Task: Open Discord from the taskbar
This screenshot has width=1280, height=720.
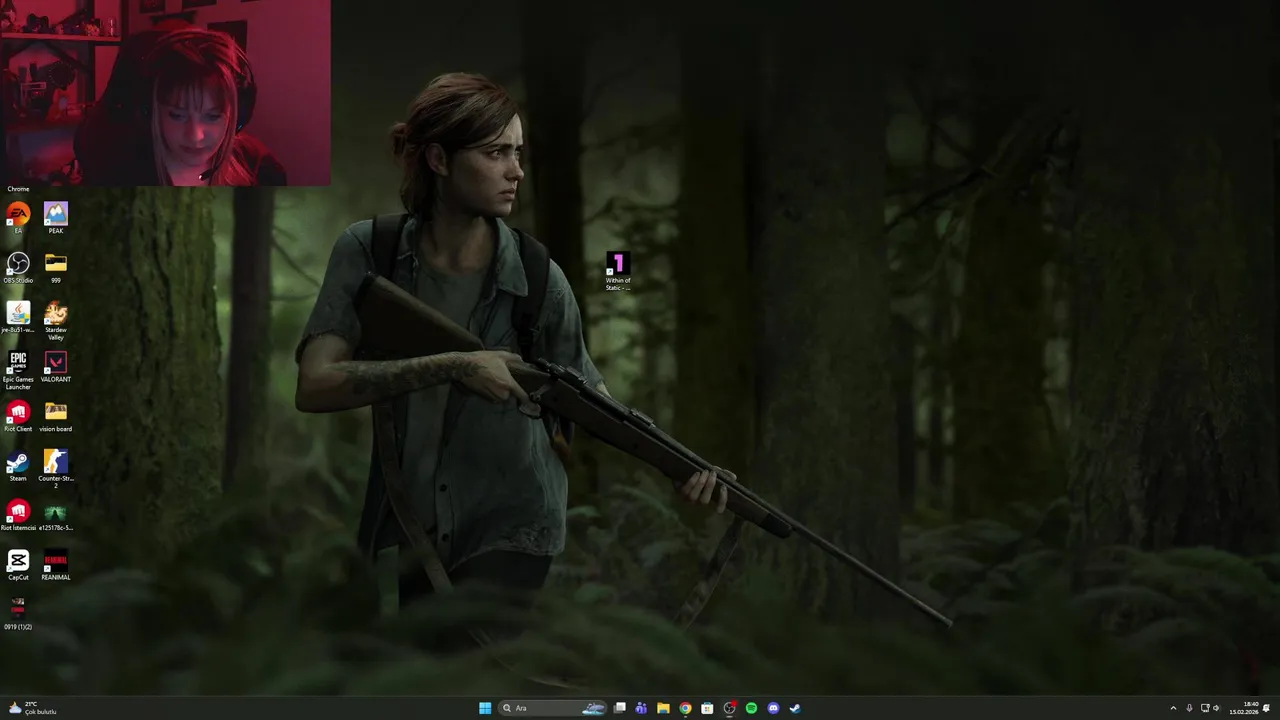Action: tap(773, 708)
